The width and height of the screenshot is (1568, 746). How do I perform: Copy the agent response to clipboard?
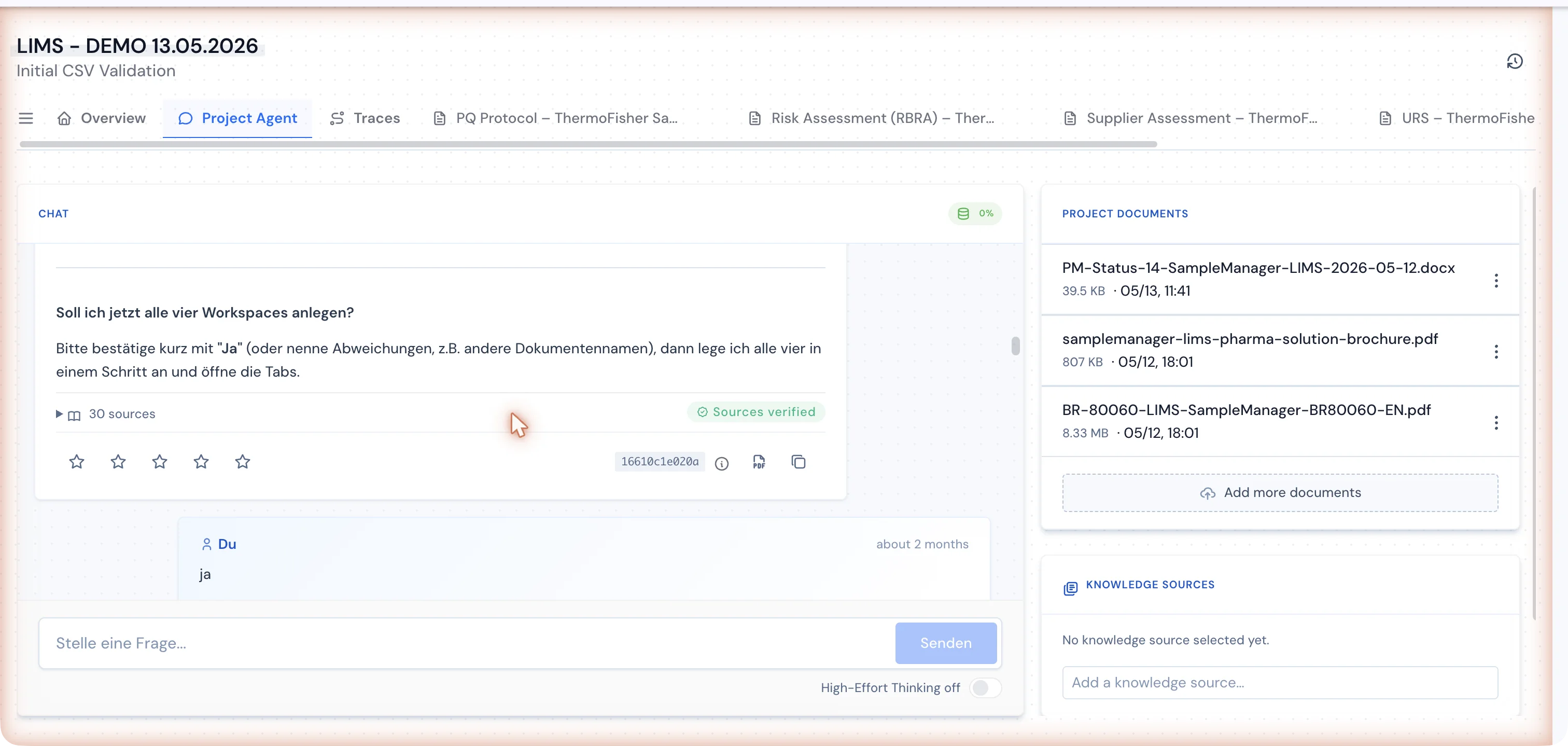coord(799,462)
